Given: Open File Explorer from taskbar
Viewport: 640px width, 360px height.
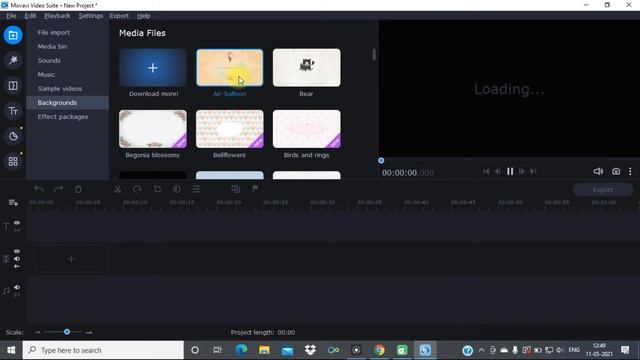Looking at the screenshot, I should [x=264, y=350].
